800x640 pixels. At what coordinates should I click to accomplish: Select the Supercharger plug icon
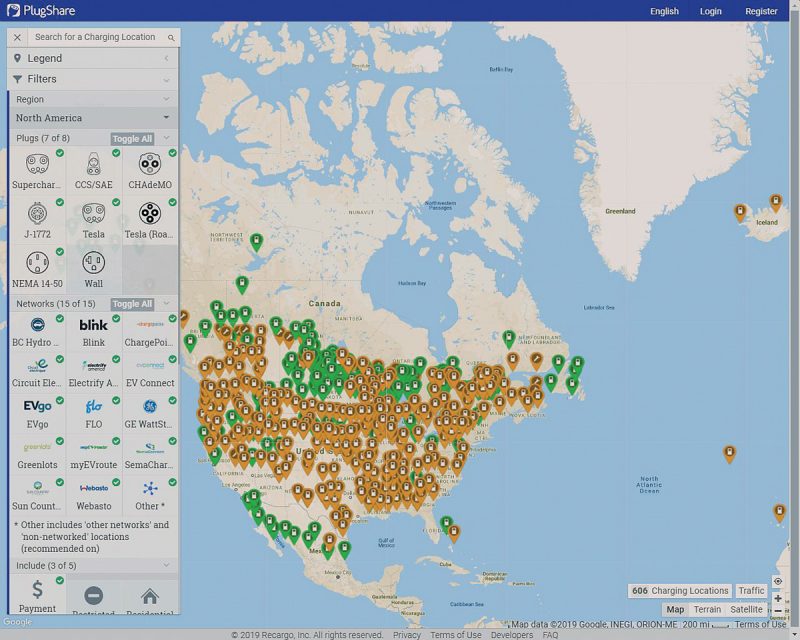point(37,164)
